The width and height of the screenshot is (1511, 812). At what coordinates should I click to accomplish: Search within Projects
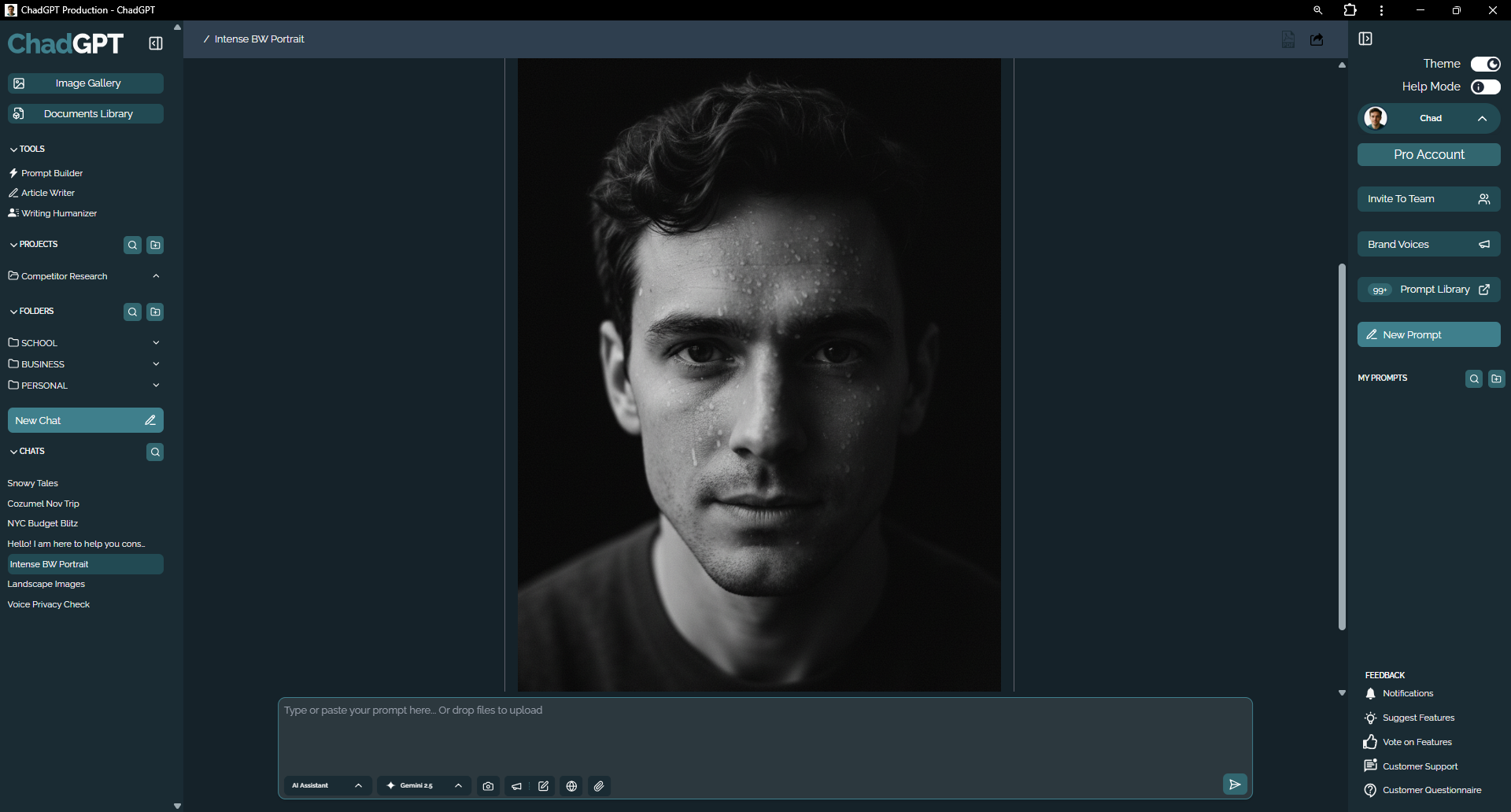click(x=132, y=245)
